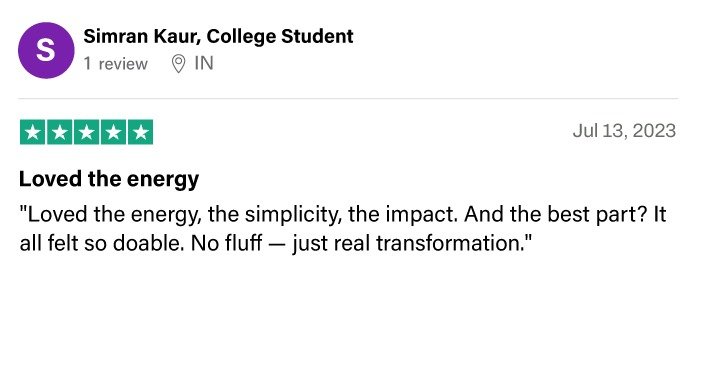Click the word 'College Student' in the heading
This screenshot has height=384, width=702.
point(280,36)
